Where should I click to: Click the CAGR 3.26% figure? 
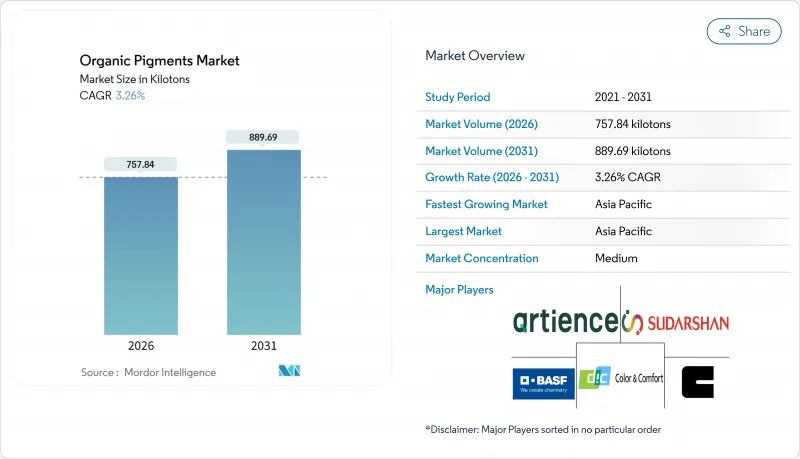112,95
